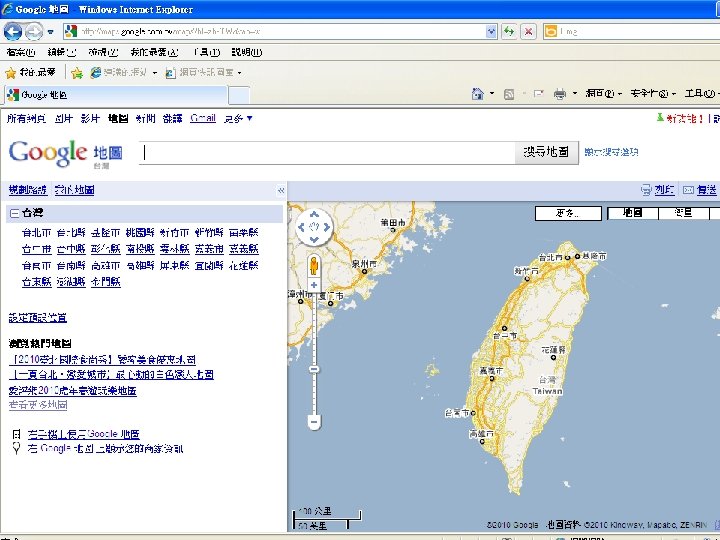Image resolution: width=720 pixels, height=540 pixels.
Task: Zoom in with the plus button
Action: [314, 285]
